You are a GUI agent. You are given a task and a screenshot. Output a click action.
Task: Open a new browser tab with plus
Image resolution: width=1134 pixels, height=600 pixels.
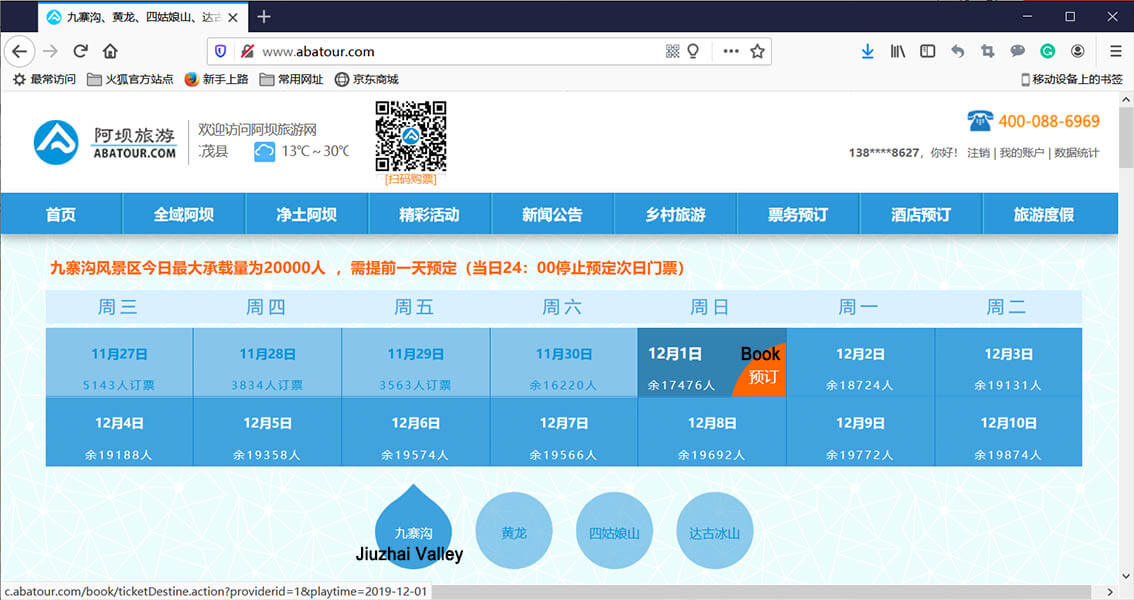click(x=264, y=17)
